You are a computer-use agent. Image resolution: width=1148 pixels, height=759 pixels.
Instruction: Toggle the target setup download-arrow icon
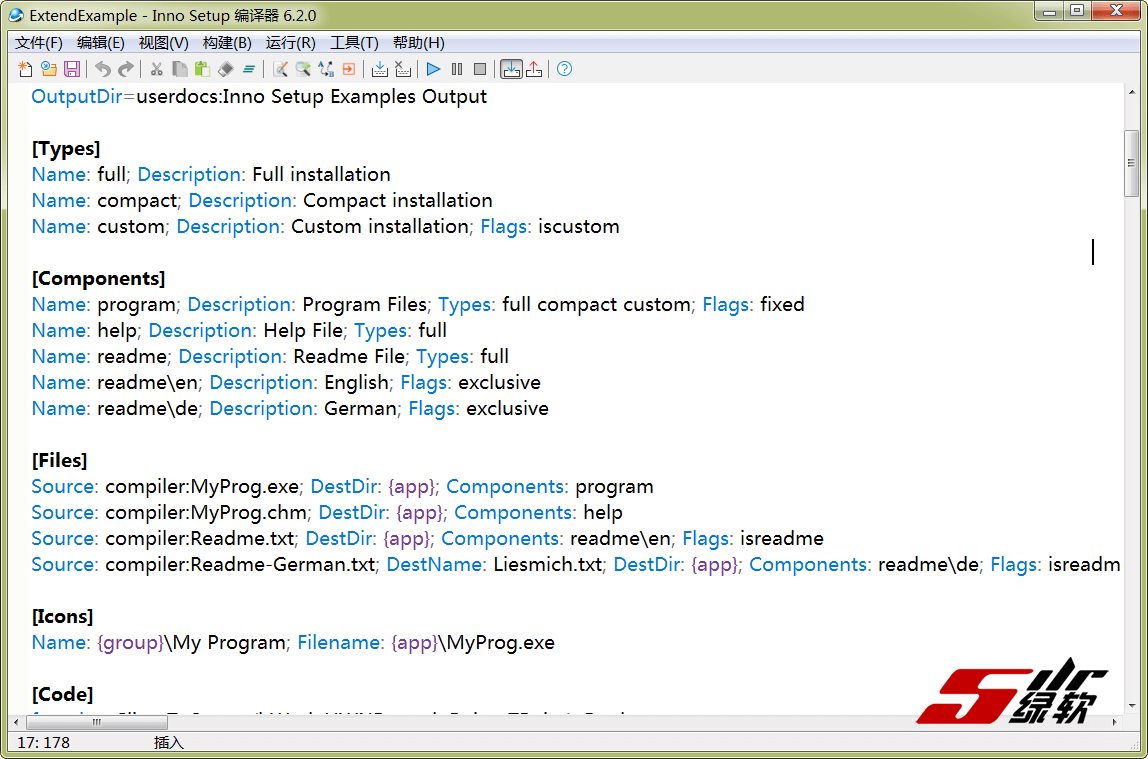click(511, 70)
